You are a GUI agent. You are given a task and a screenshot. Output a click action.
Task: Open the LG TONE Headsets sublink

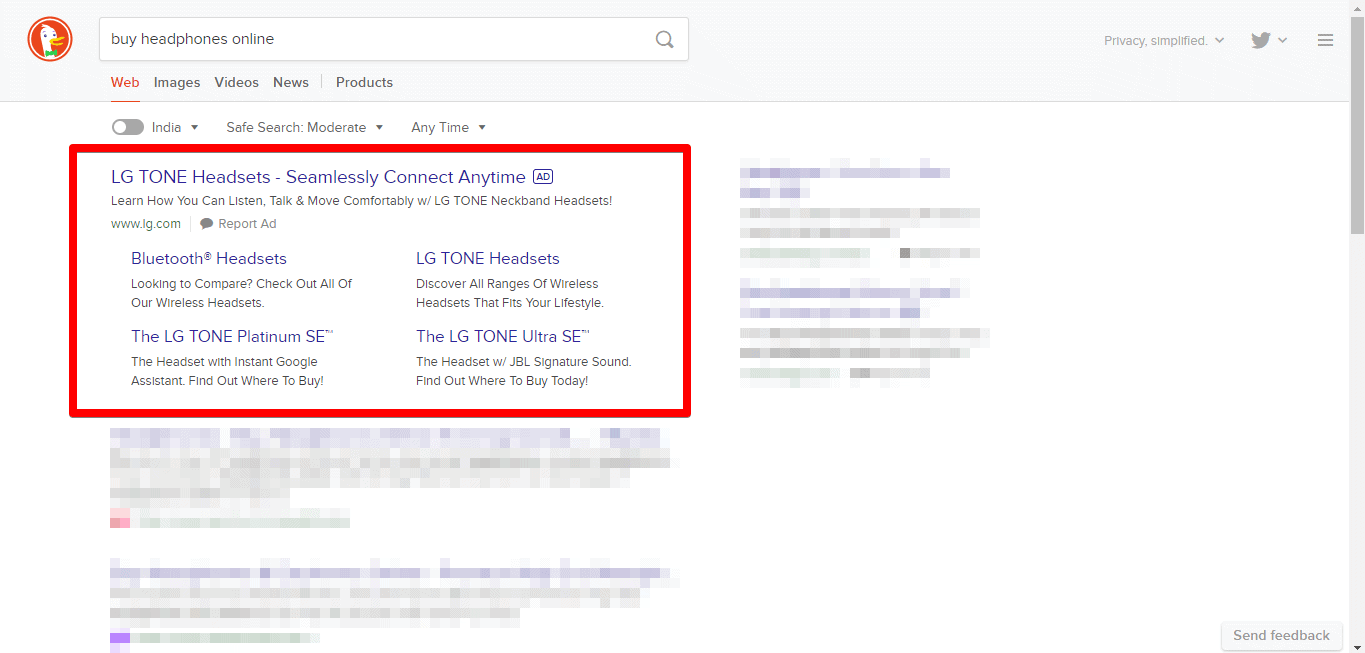click(488, 258)
